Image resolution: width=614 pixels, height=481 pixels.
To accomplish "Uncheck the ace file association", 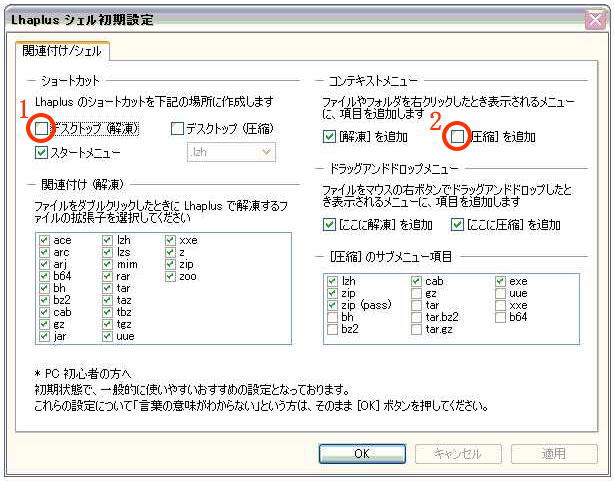I will [x=44, y=240].
